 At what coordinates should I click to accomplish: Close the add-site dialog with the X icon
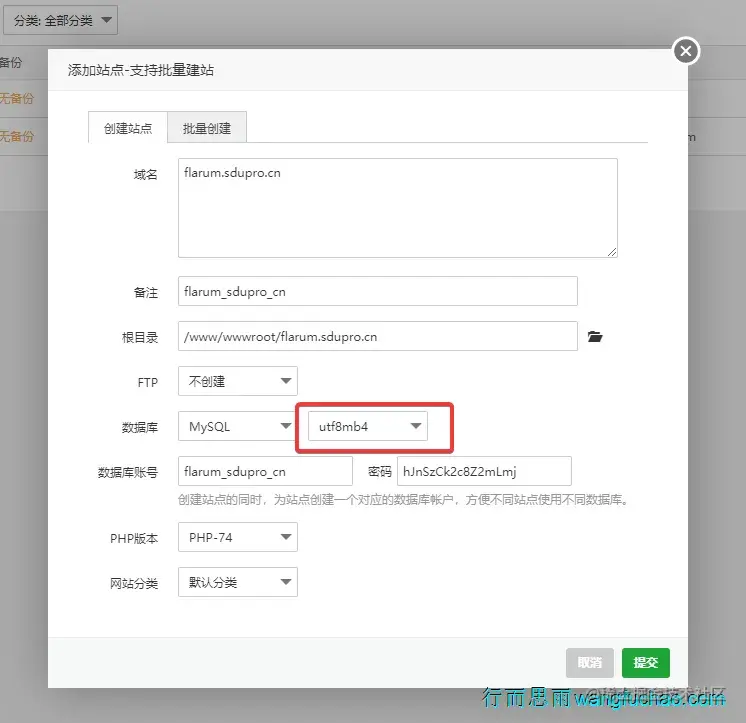coord(686,51)
